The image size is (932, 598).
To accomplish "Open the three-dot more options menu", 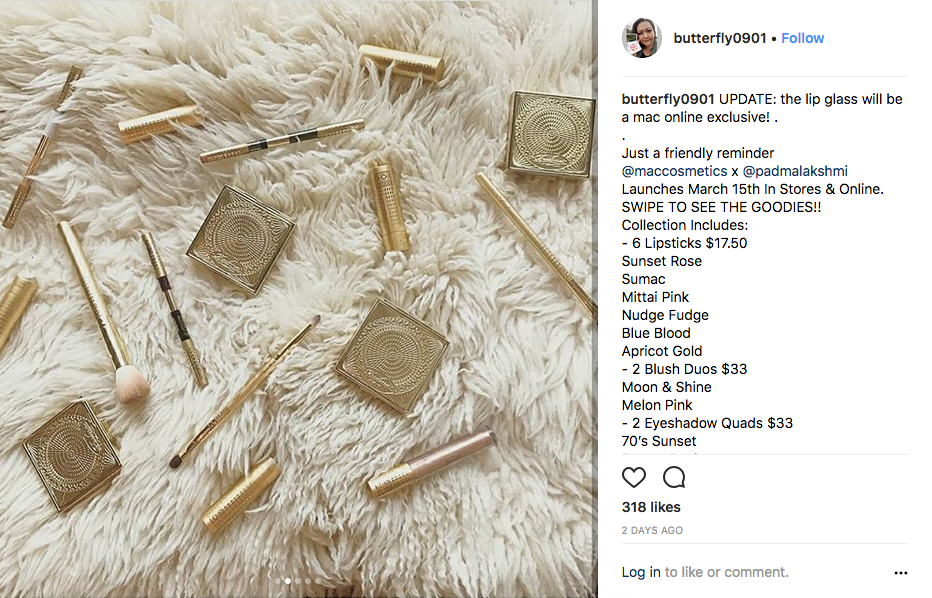I will tap(900, 573).
